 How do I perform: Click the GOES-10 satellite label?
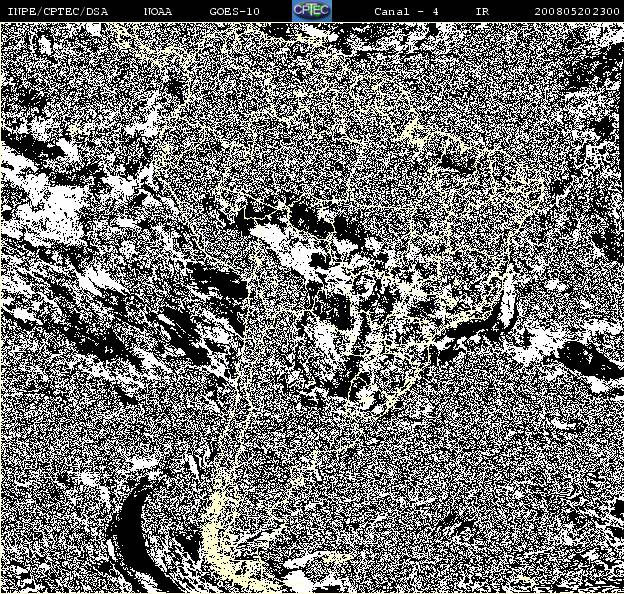click(x=234, y=11)
